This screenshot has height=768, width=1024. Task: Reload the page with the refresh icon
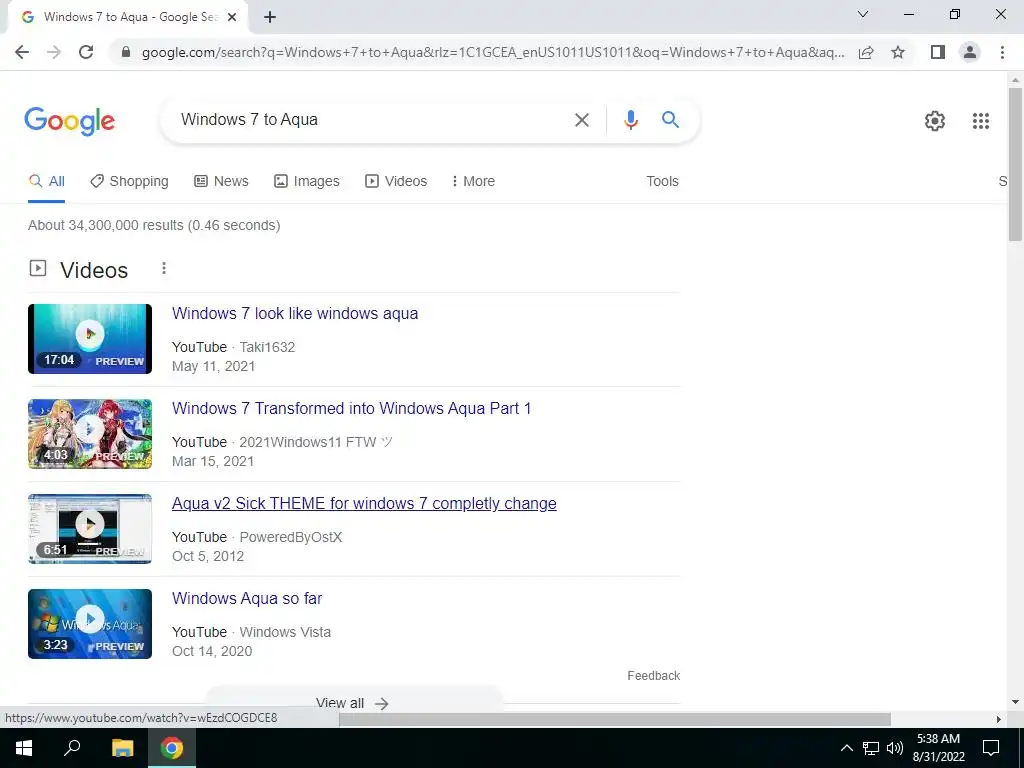tap(86, 52)
